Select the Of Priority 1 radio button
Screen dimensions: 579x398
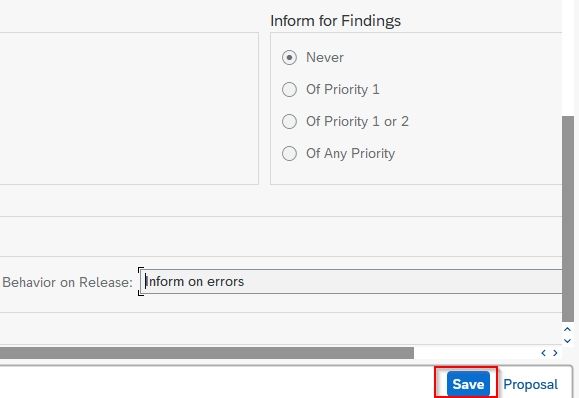[289, 89]
